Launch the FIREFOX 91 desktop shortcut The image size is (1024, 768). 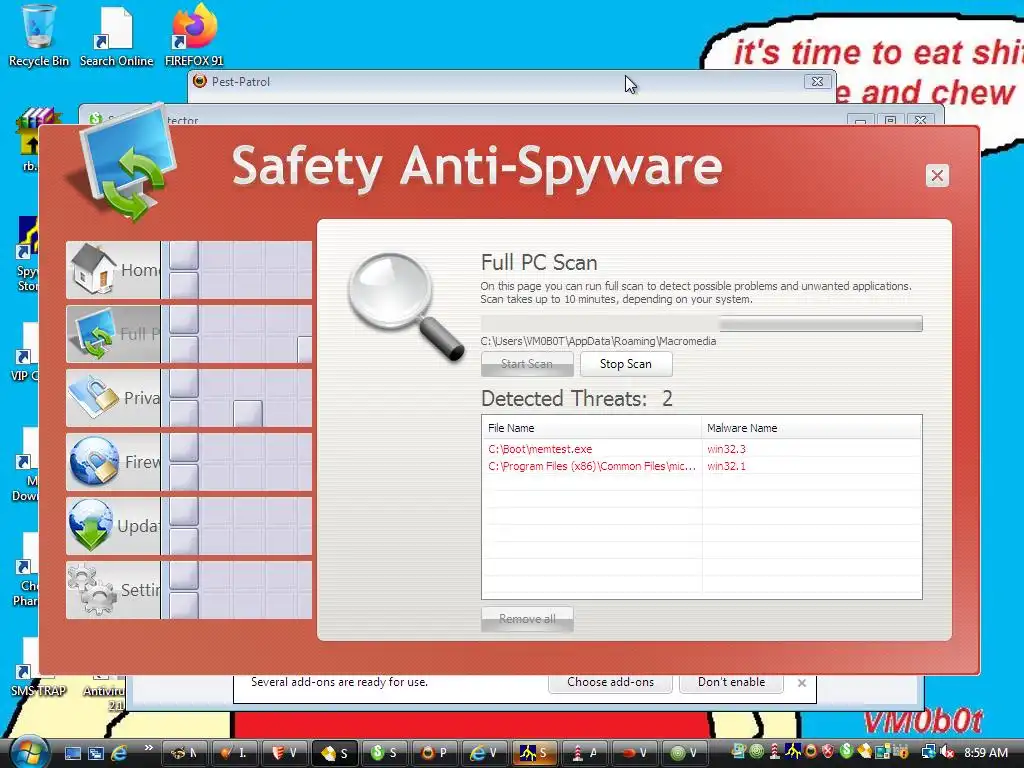click(x=194, y=36)
